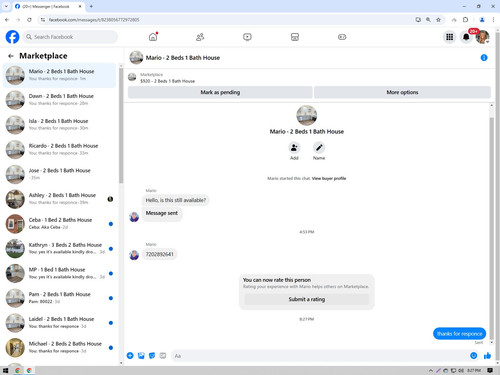Click taskbar clock showing 8:27 PM
The image size is (500, 375).
tap(474, 370)
